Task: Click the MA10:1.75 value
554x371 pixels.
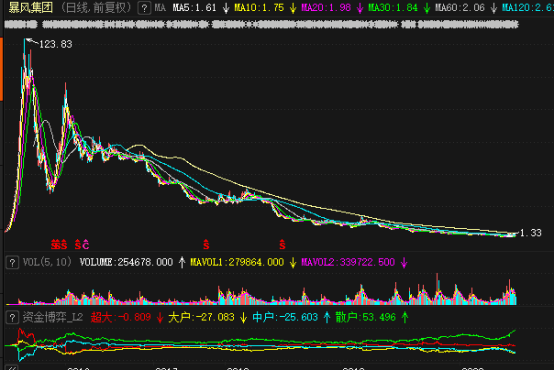Action: pos(259,8)
